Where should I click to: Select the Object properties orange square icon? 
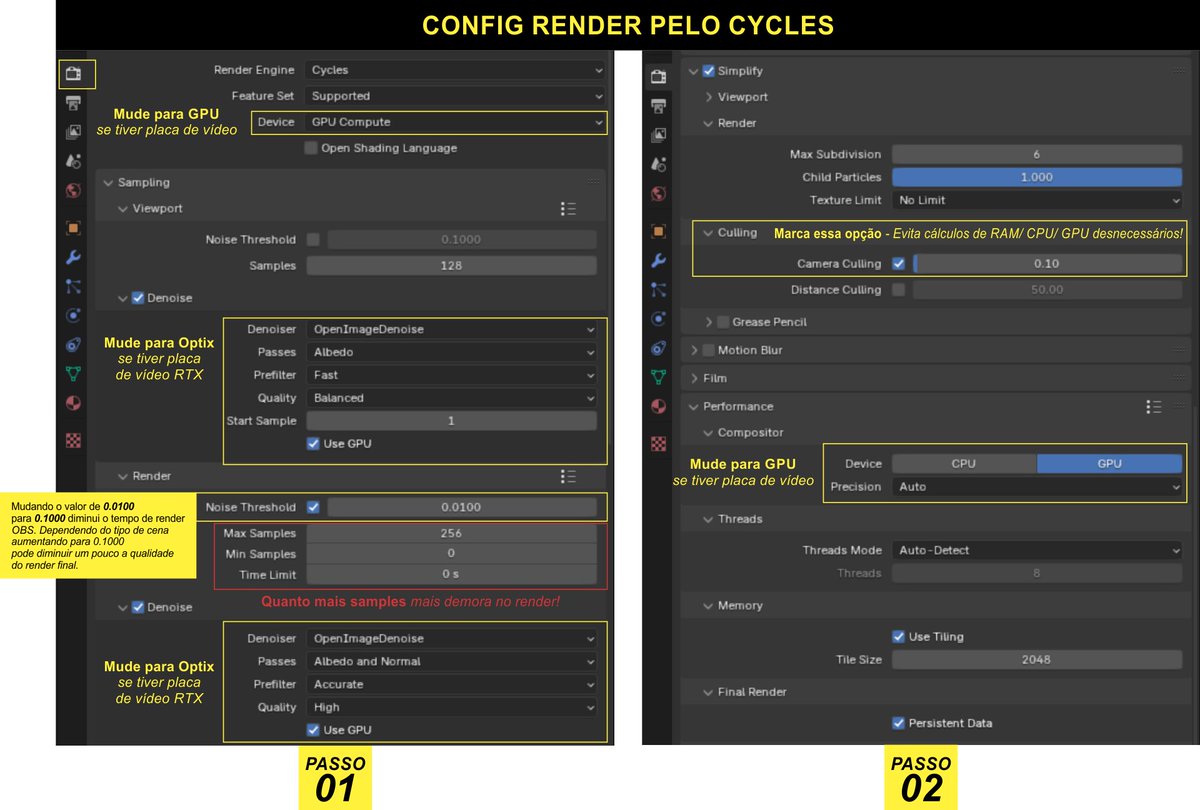(73, 227)
